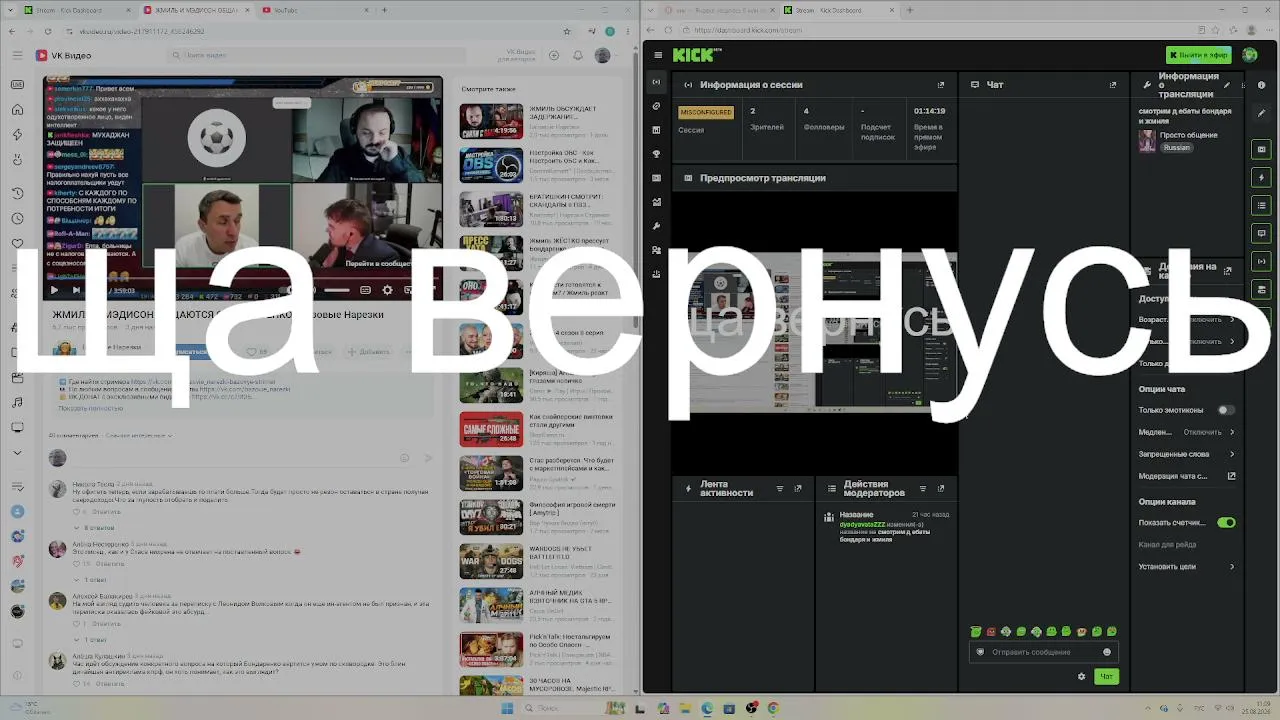Image resolution: width=1280 pixels, height=720 pixels.
Task: Open chat settings gear beside the Чат button
Action: [1081, 677]
